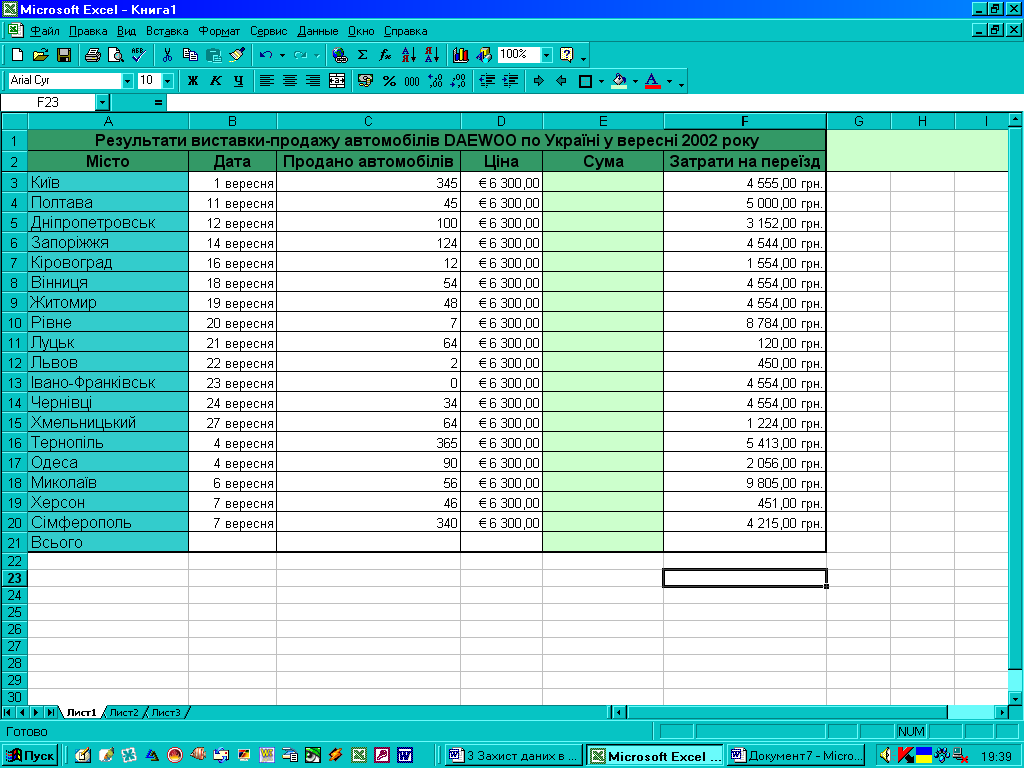Click the Copy icon
1024x768 pixels.
point(190,55)
